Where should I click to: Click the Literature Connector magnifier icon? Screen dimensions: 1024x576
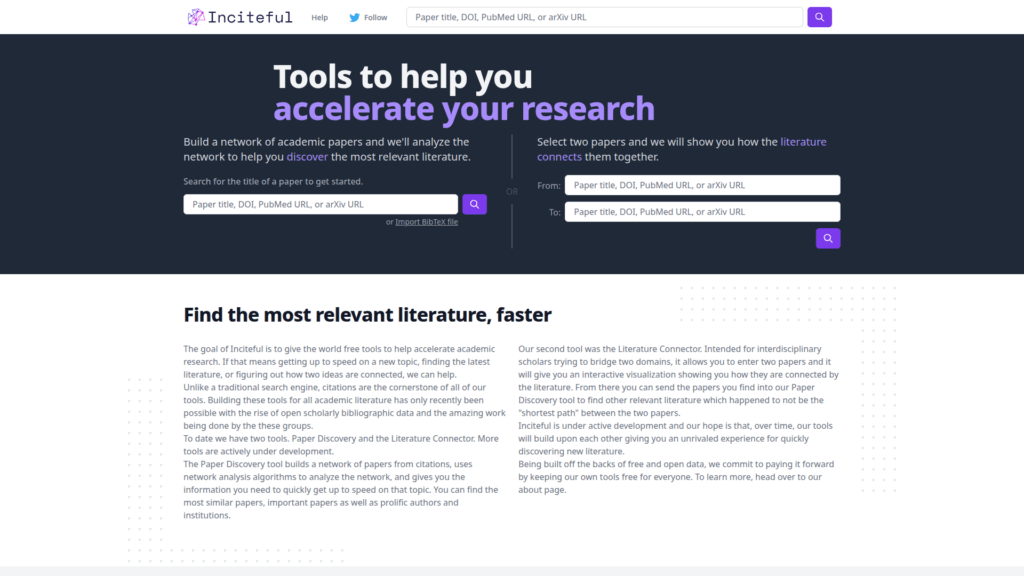tap(827, 238)
